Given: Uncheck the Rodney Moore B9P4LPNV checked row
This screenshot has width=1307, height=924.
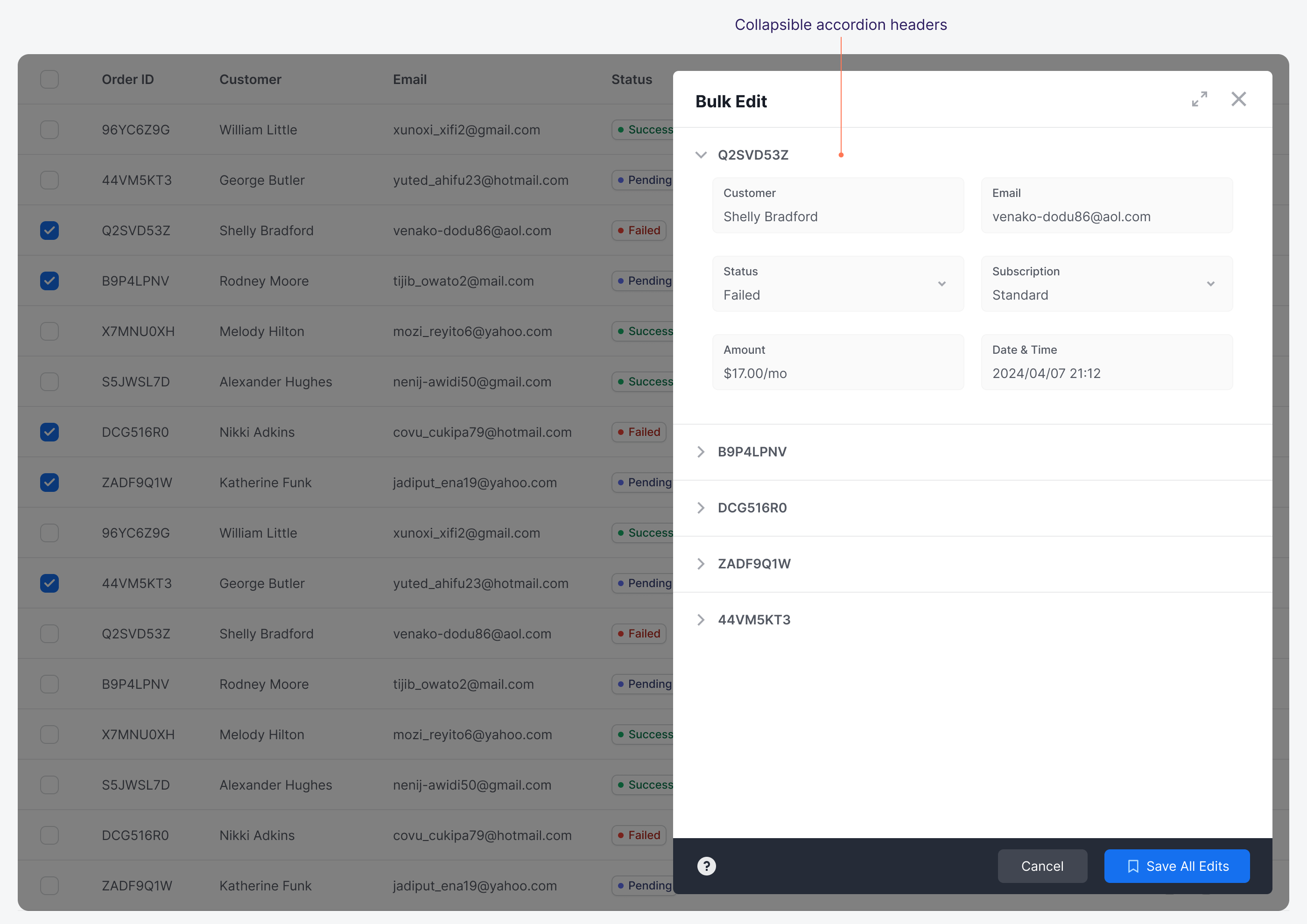Looking at the screenshot, I should click(x=49, y=281).
